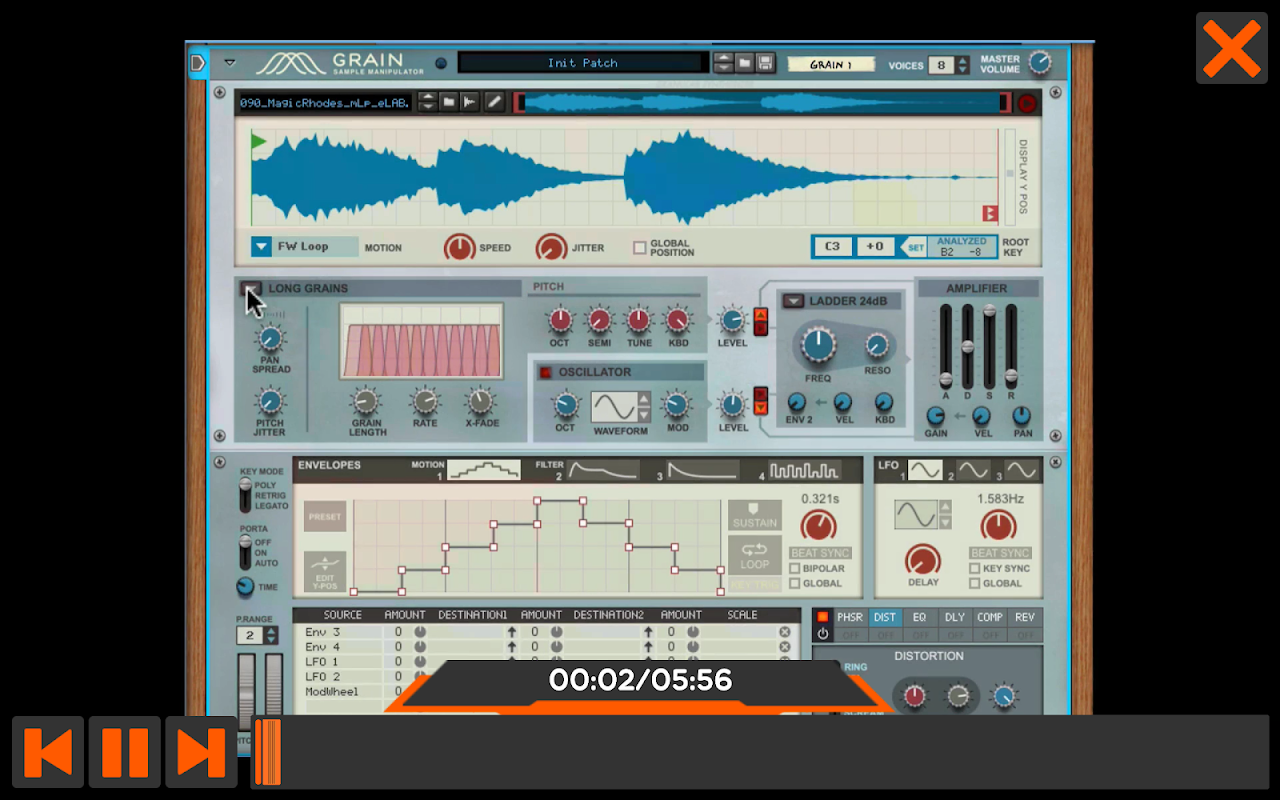The height and width of the screenshot is (800, 1280).
Task: Turn the amplifier GAIN knob
Action: click(x=936, y=416)
